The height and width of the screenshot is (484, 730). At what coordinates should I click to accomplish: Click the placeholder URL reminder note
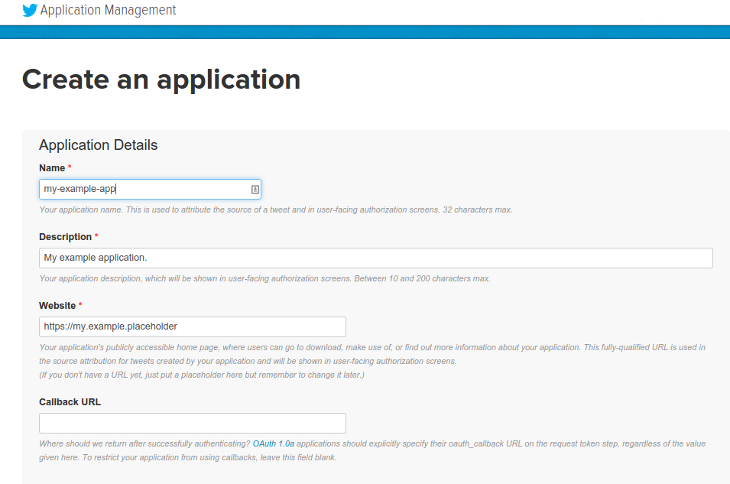tap(202, 375)
